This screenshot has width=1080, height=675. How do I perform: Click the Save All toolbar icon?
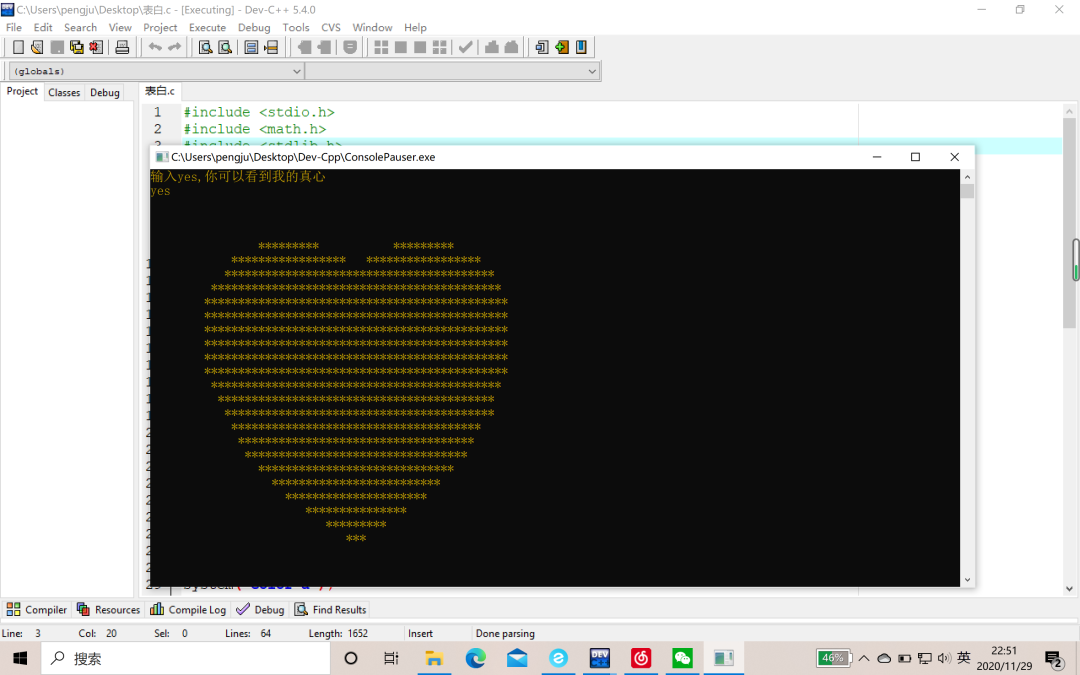coord(76,47)
